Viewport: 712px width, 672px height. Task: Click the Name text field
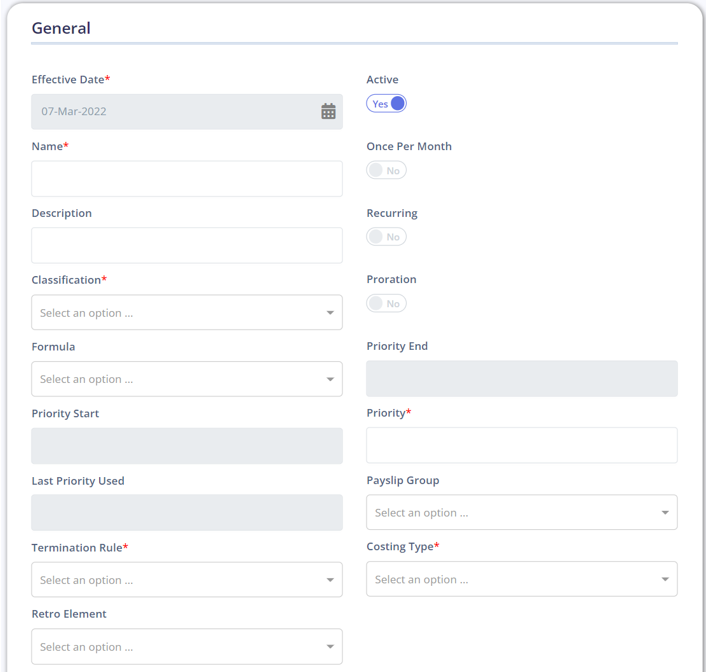(x=187, y=178)
